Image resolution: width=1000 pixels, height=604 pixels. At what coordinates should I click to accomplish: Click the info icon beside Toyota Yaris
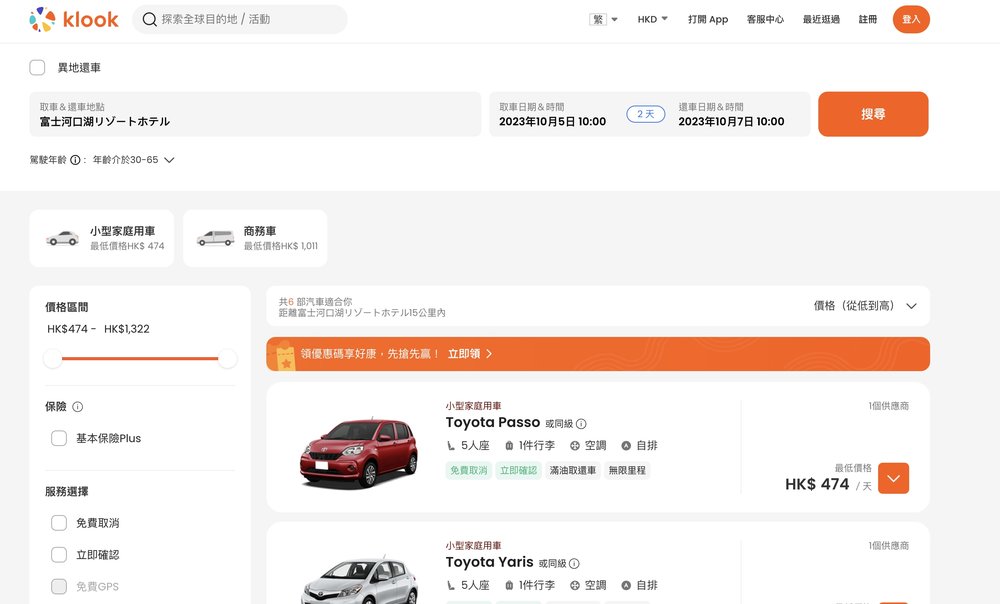[x=574, y=564]
